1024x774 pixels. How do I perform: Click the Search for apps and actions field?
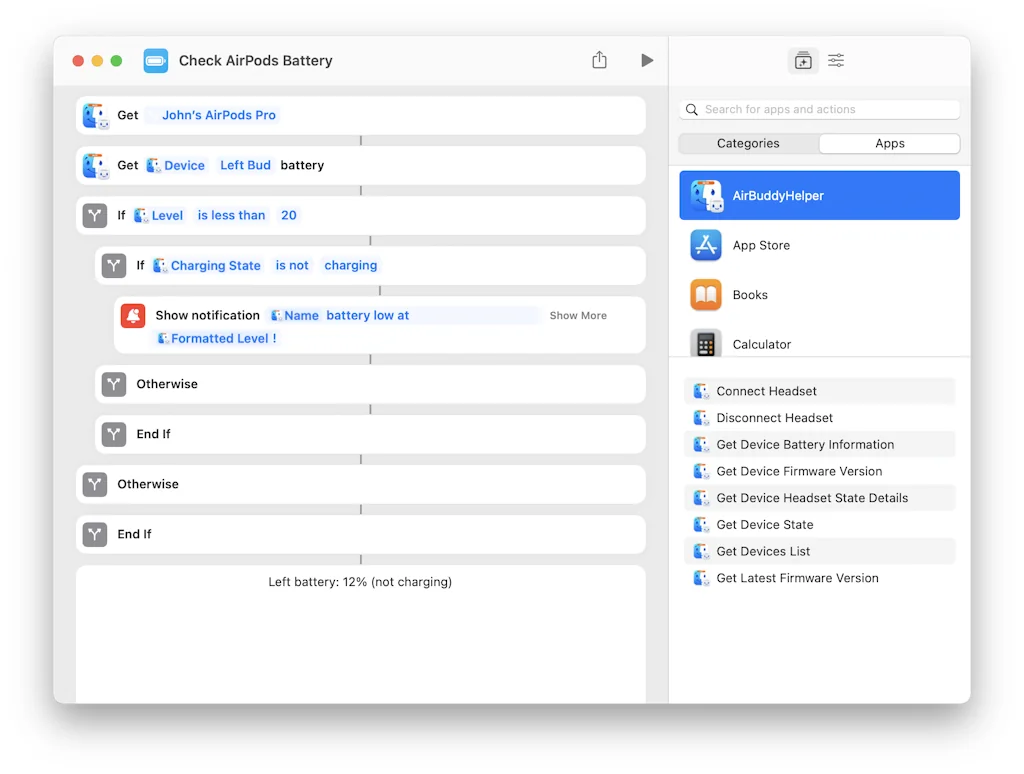820,110
